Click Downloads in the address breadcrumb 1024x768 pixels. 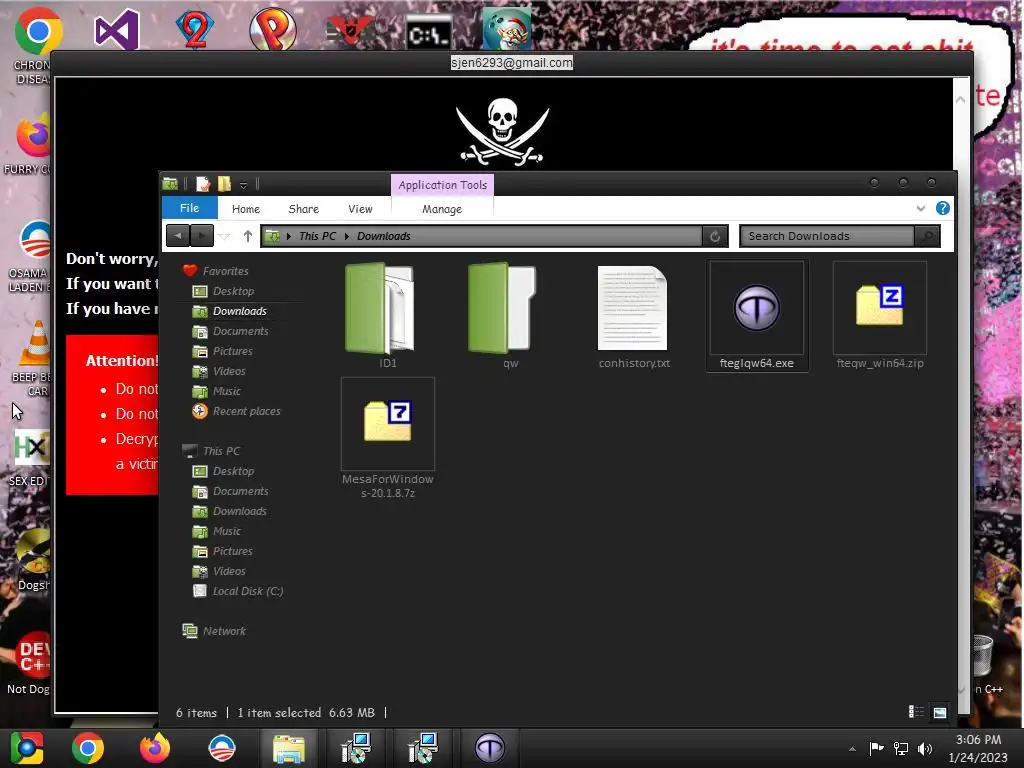[x=384, y=236]
